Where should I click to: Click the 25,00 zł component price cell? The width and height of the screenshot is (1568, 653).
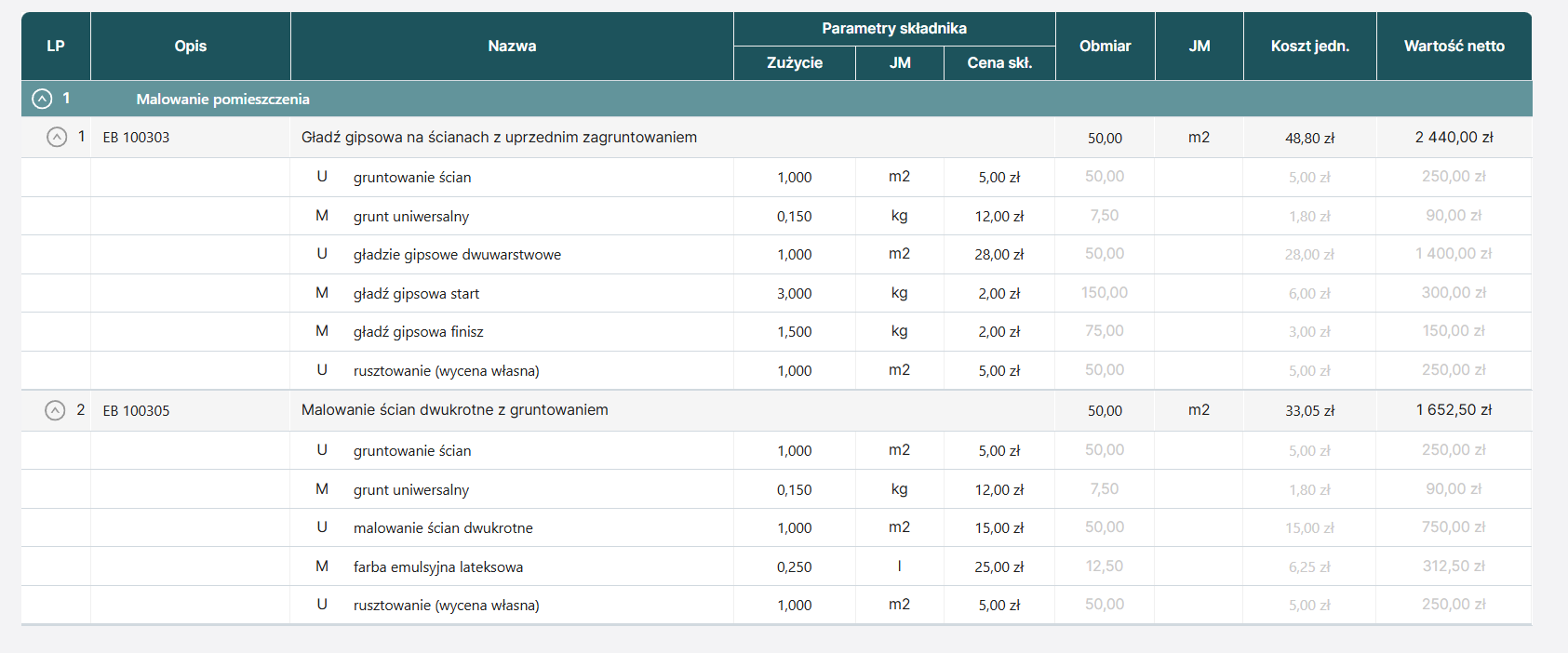tap(998, 567)
